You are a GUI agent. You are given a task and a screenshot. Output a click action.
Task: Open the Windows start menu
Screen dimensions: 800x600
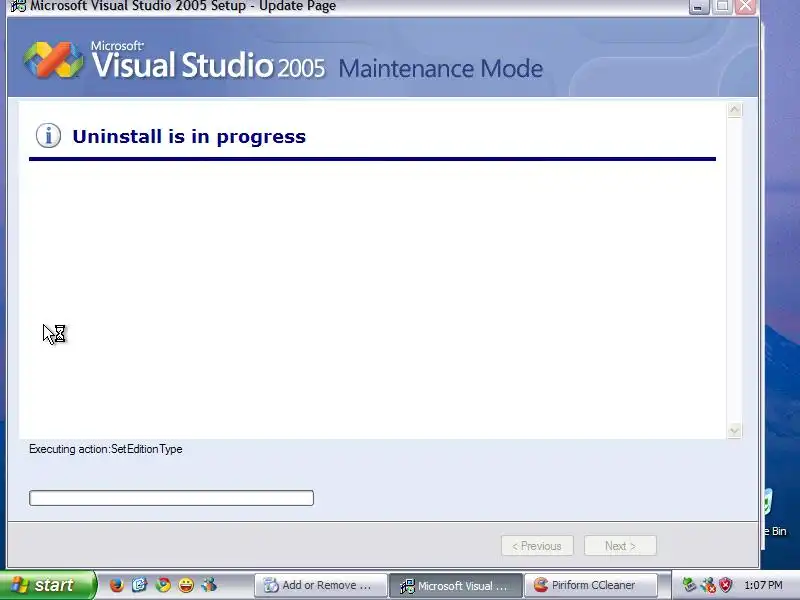(47, 585)
